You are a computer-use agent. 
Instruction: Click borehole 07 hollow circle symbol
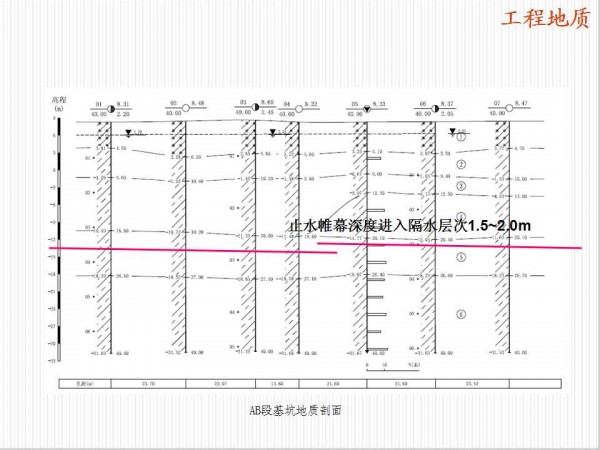(508, 108)
